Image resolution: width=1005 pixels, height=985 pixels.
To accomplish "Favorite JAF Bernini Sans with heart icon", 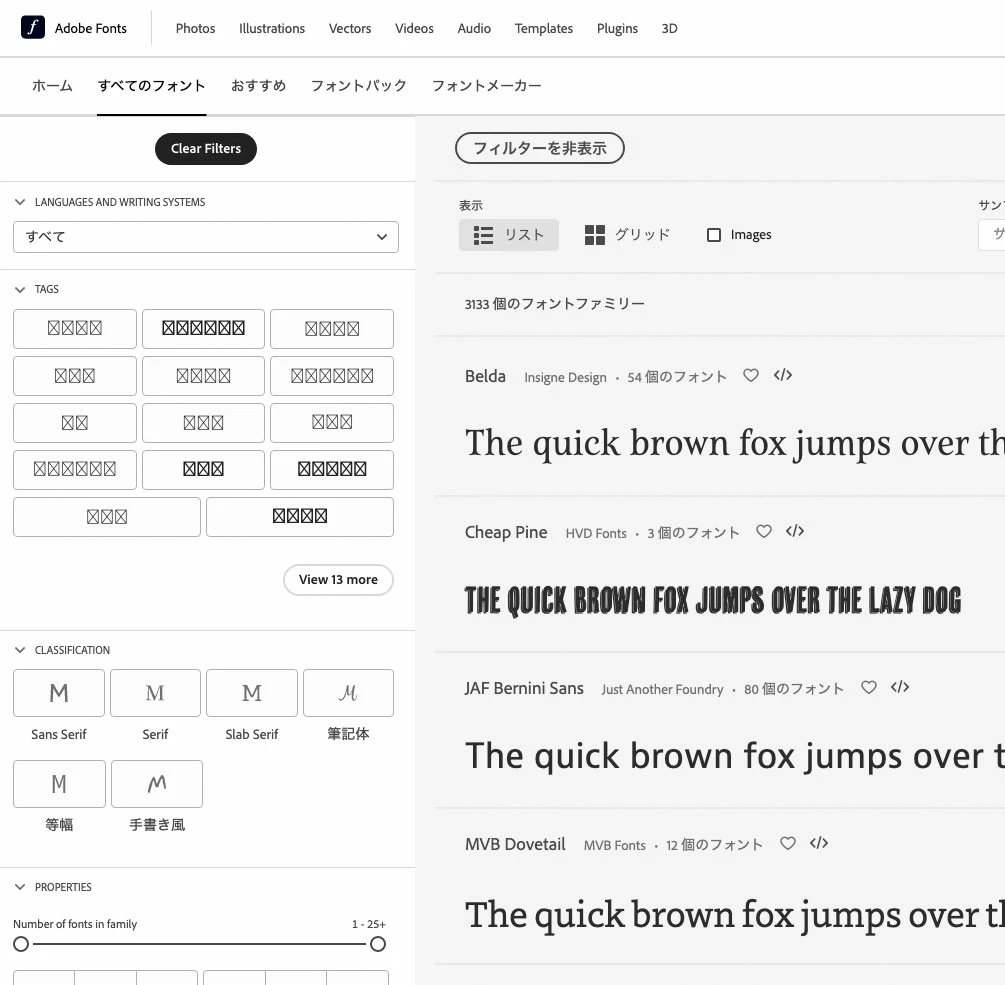I will point(868,688).
